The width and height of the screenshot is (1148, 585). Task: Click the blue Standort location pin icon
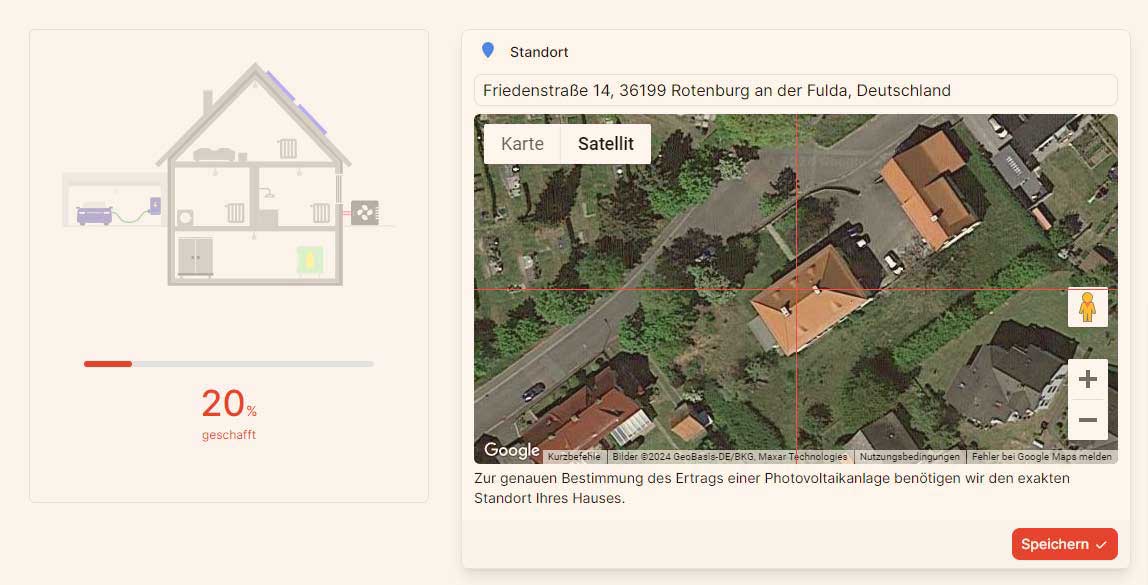[x=488, y=50]
